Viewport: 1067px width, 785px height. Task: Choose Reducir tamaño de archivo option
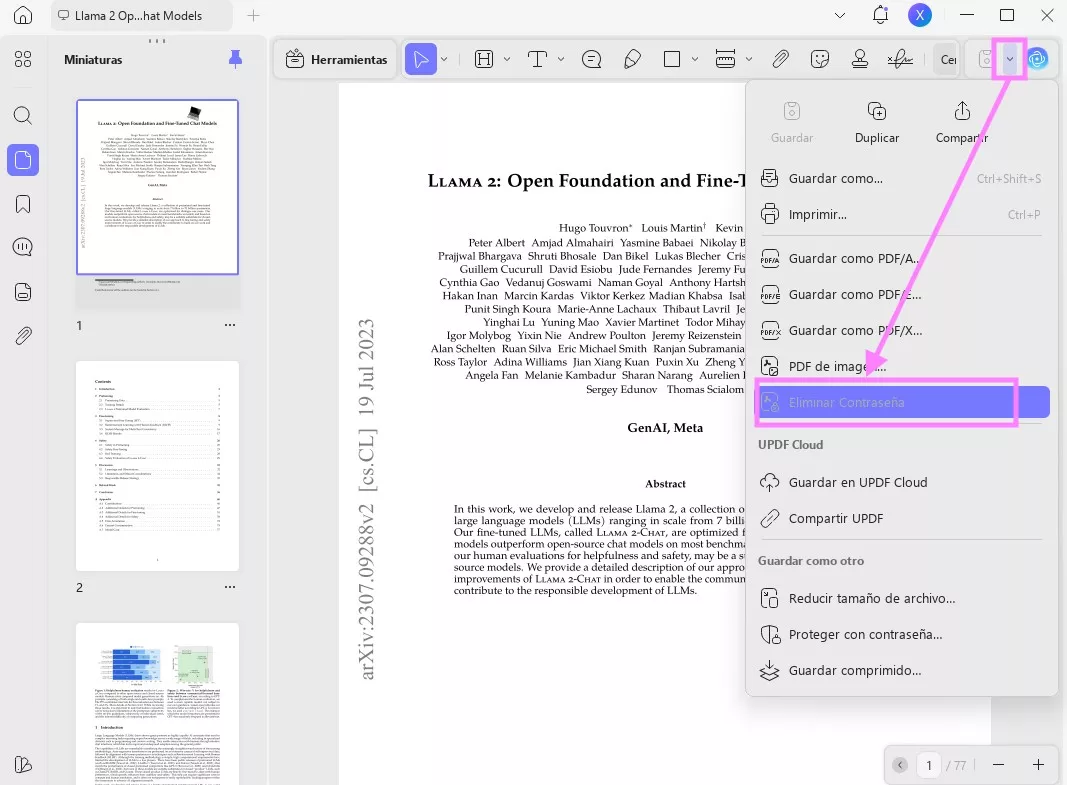coord(900,599)
